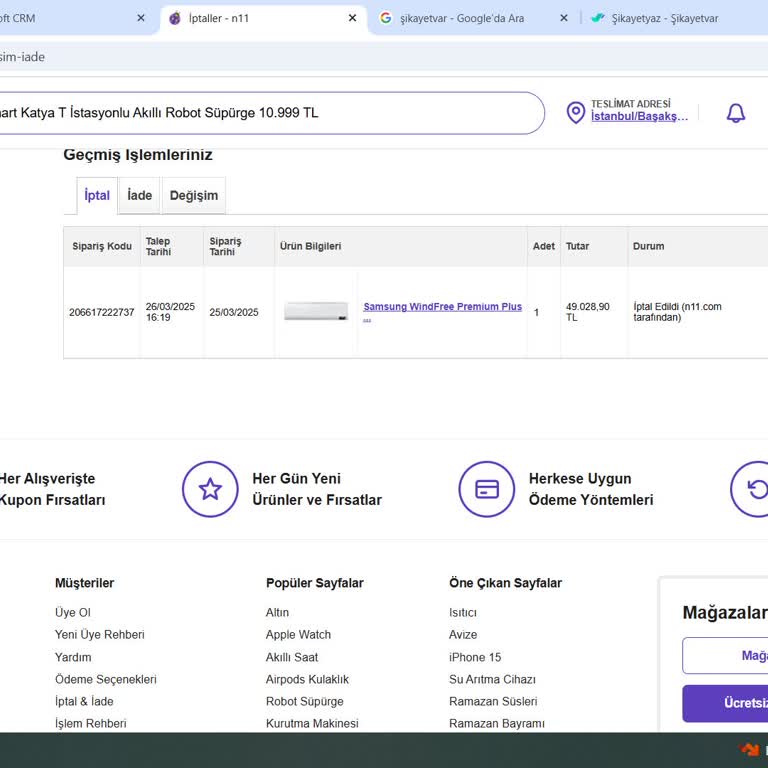Close the şikayetvar Google search tab
This screenshot has height=768, width=768.
point(563,18)
